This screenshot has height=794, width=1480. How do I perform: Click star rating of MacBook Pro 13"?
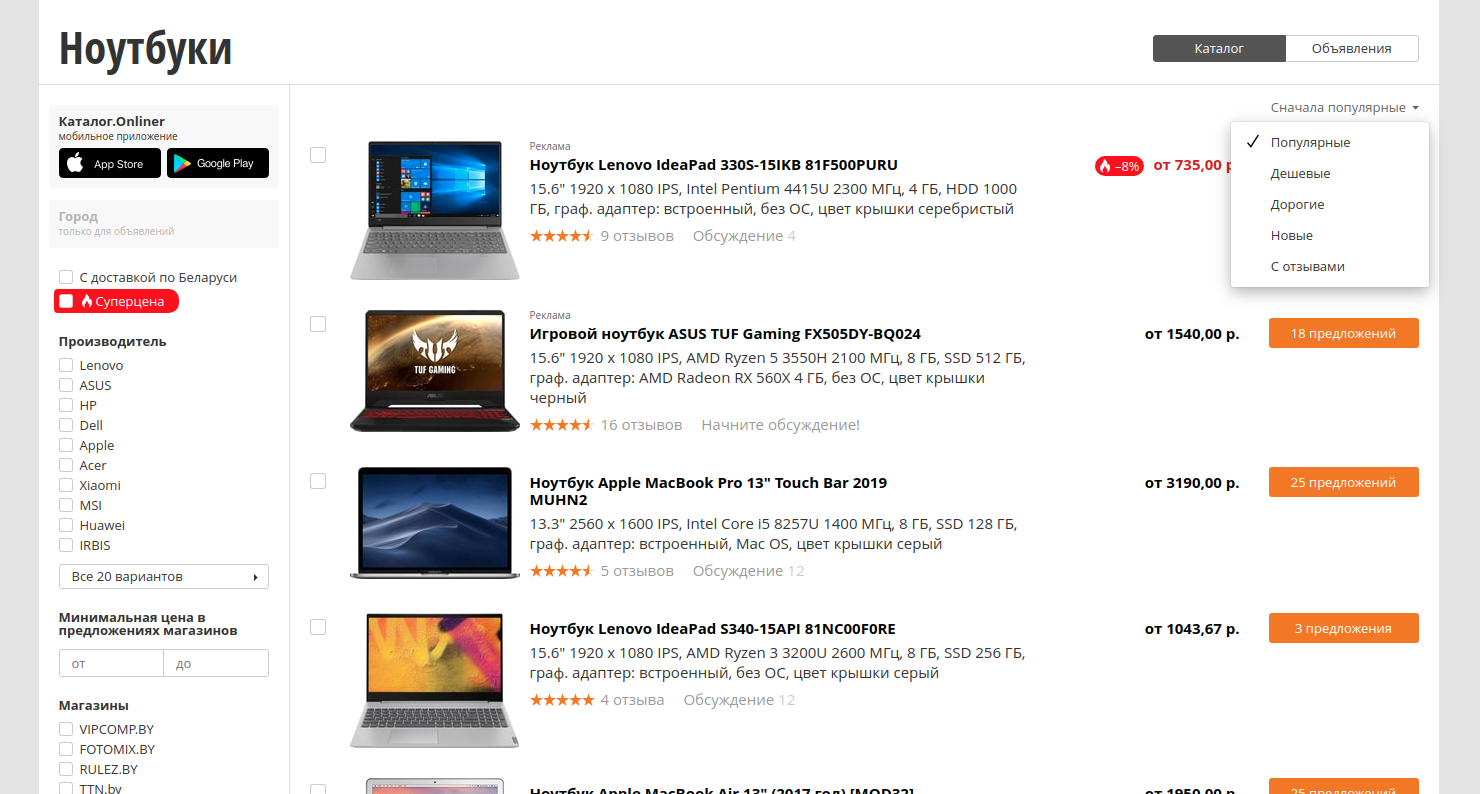click(x=561, y=571)
